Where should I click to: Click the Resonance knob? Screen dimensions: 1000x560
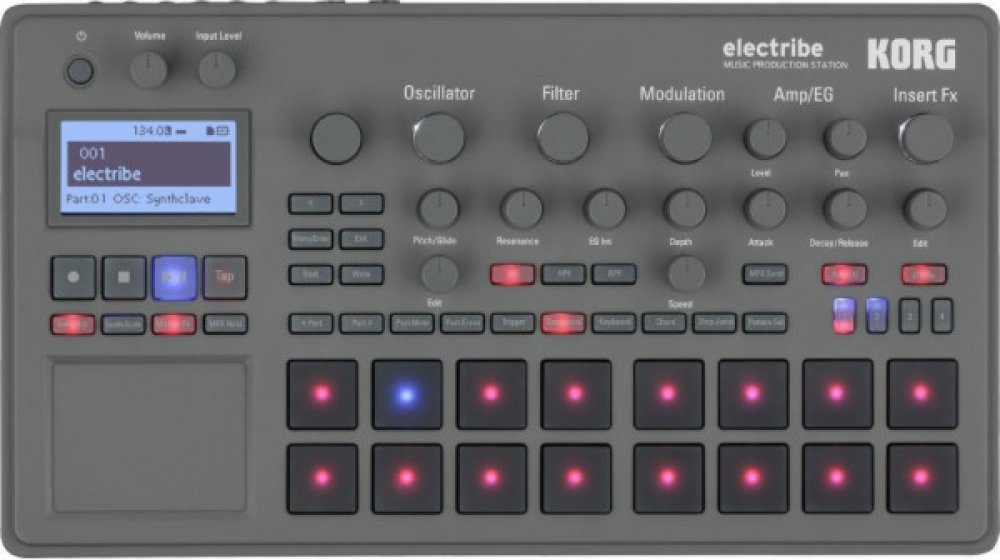pos(522,208)
